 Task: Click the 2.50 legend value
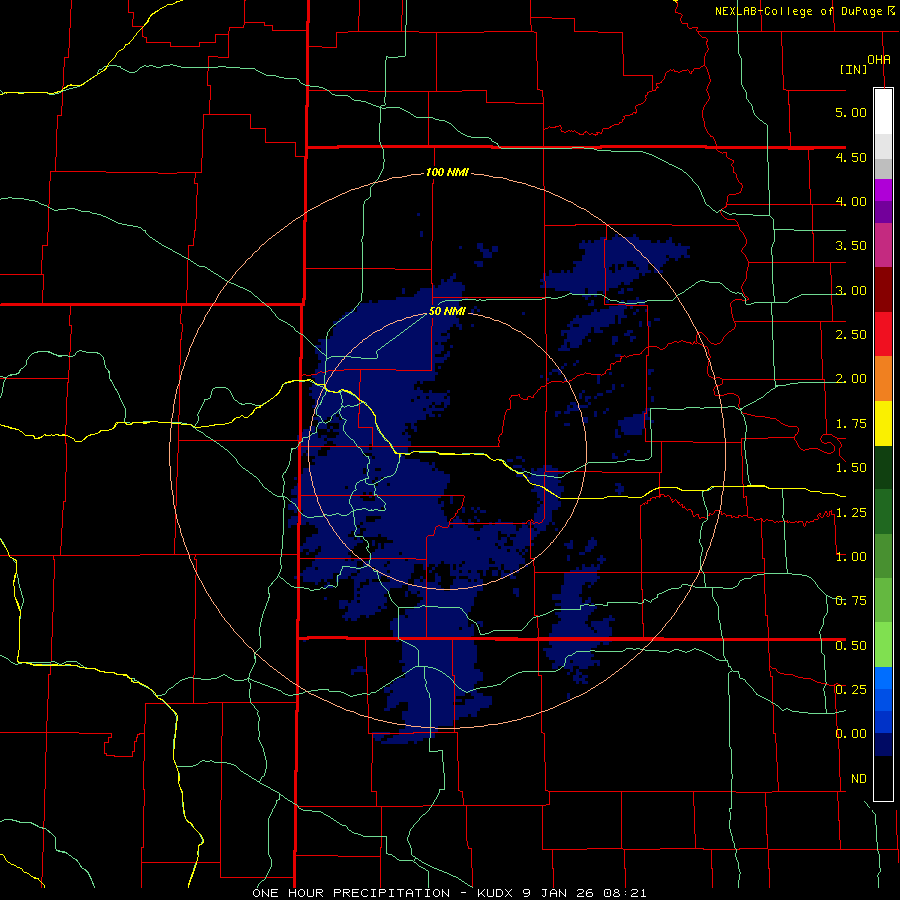coord(851,335)
